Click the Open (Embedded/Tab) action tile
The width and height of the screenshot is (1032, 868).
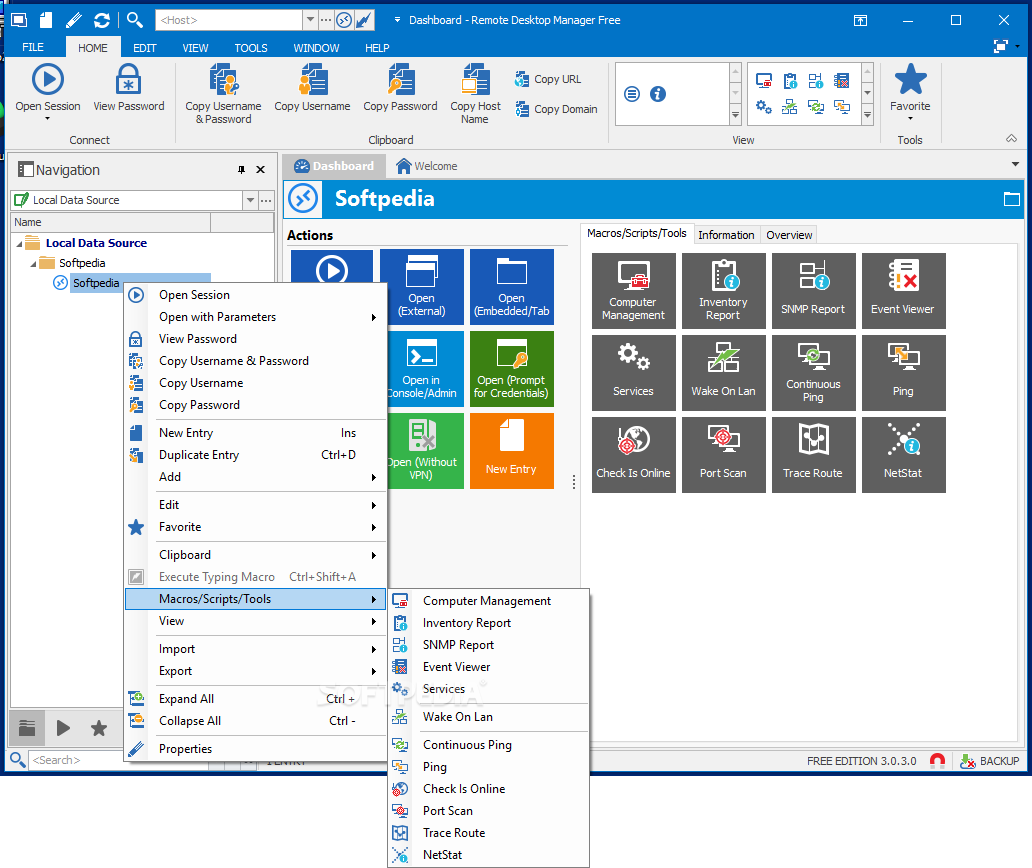click(511, 287)
